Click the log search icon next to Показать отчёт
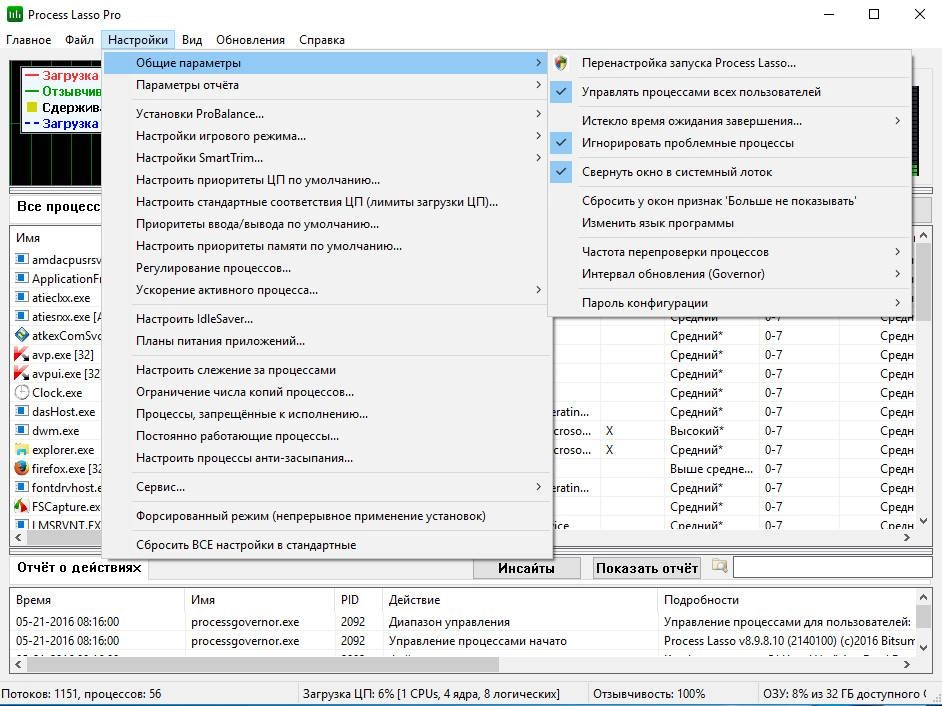The width and height of the screenshot is (942, 706). (719, 565)
